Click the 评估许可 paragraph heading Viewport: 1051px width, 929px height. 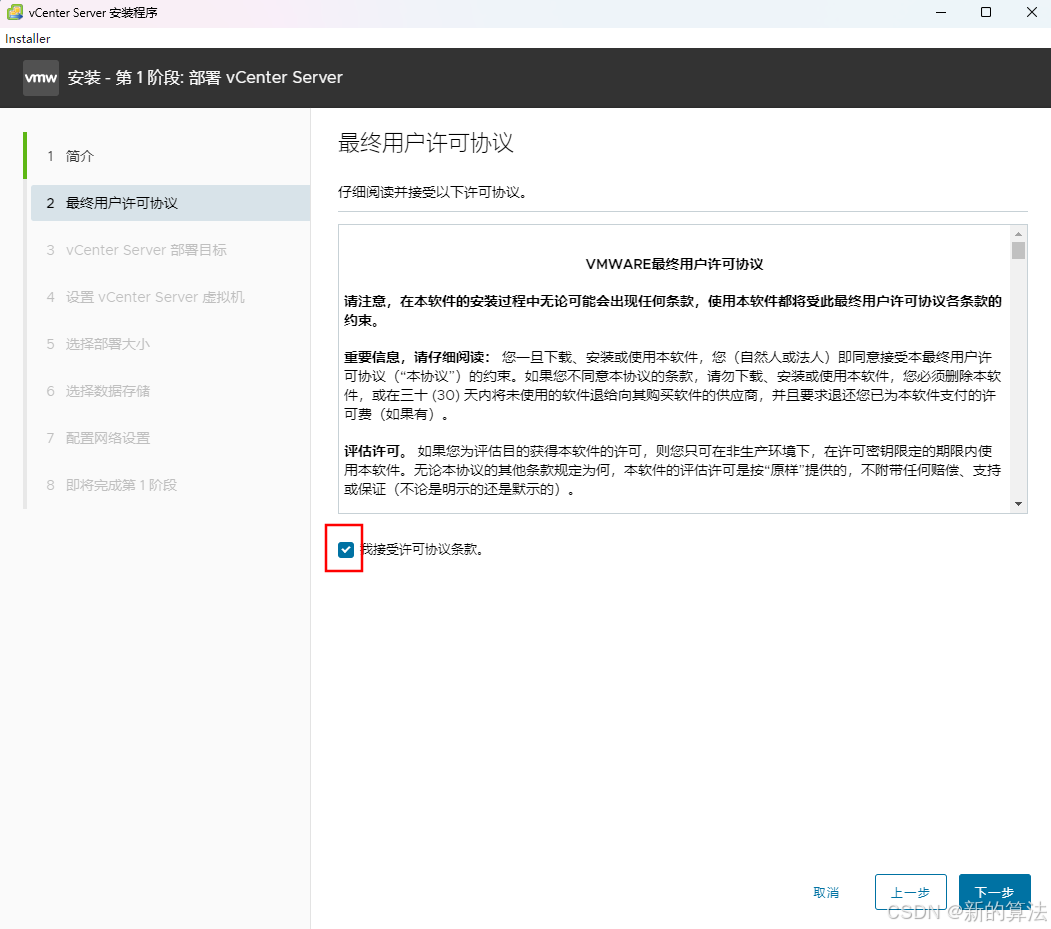pos(375,451)
